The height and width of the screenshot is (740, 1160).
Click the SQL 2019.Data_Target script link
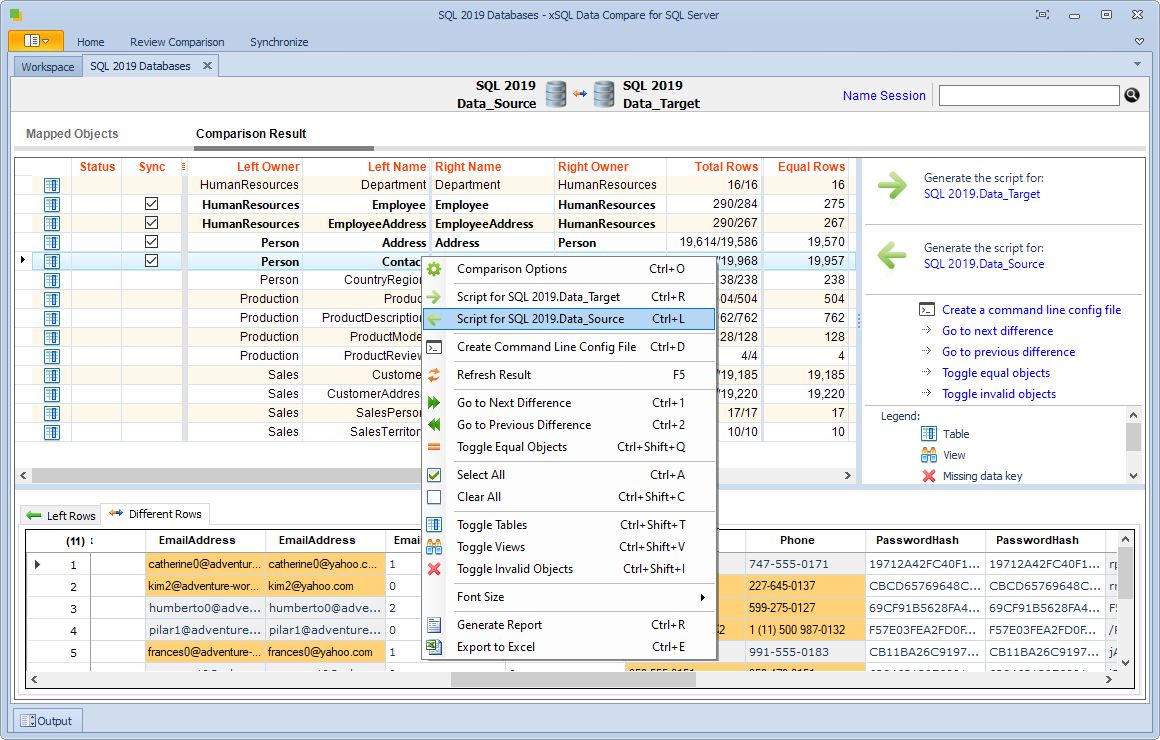[x=982, y=194]
